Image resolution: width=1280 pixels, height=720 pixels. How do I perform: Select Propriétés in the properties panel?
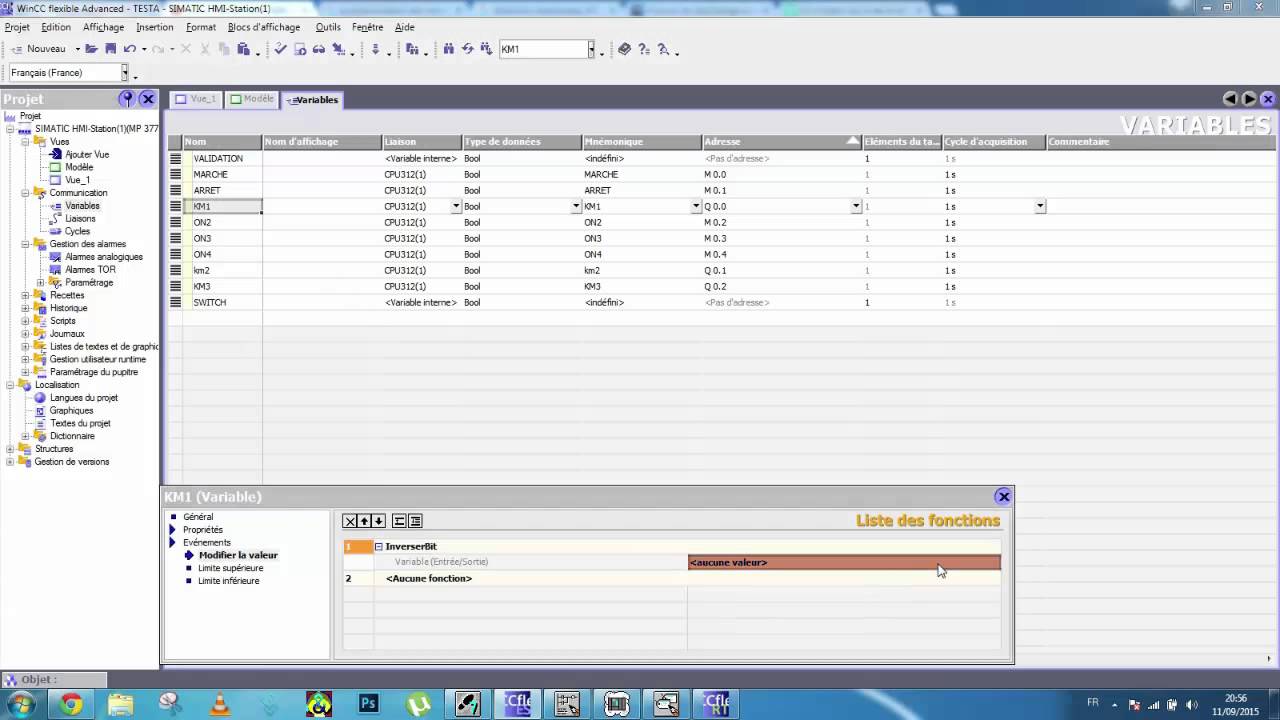coord(203,530)
